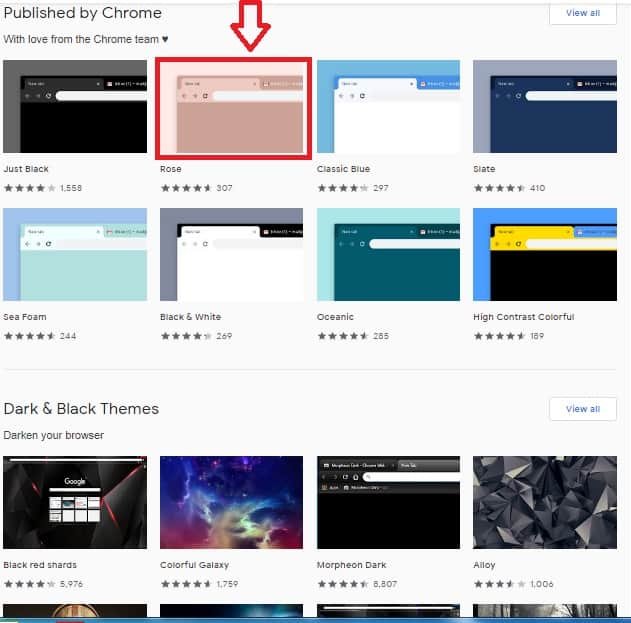This screenshot has height=623, width=631.
Task: Open the Black & White theme thumbnail
Action: point(231,254)
